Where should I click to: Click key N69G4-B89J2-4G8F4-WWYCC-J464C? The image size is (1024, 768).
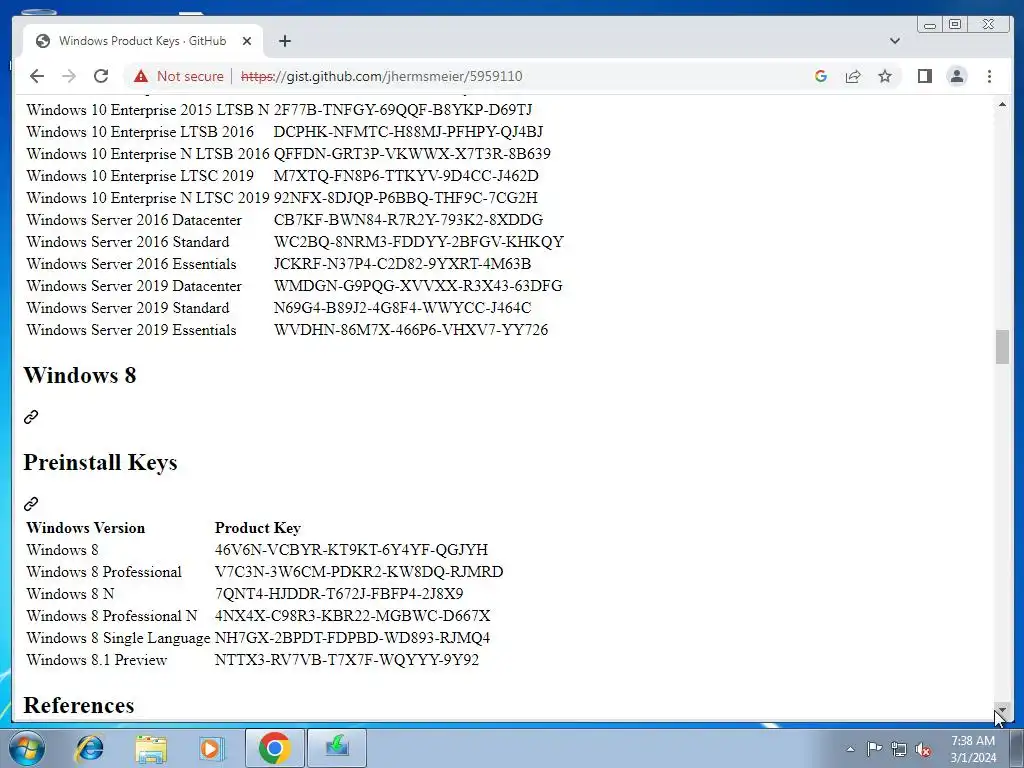402,308
